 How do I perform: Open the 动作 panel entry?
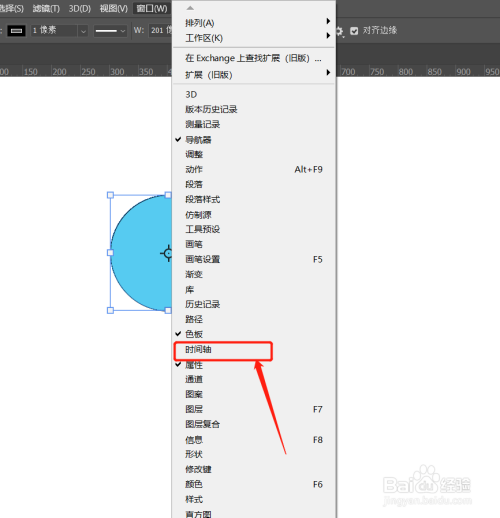(254, 169)
